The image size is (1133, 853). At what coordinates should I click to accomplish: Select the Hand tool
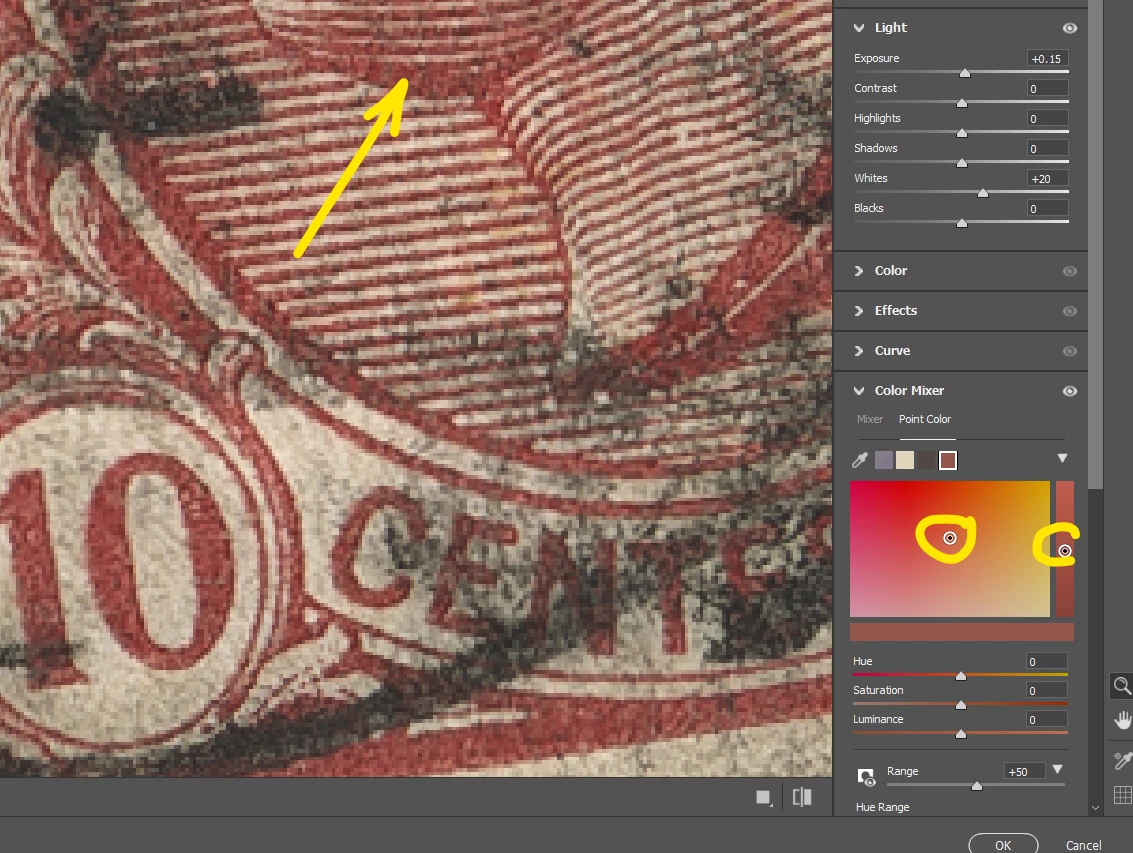pos(1122,721)
